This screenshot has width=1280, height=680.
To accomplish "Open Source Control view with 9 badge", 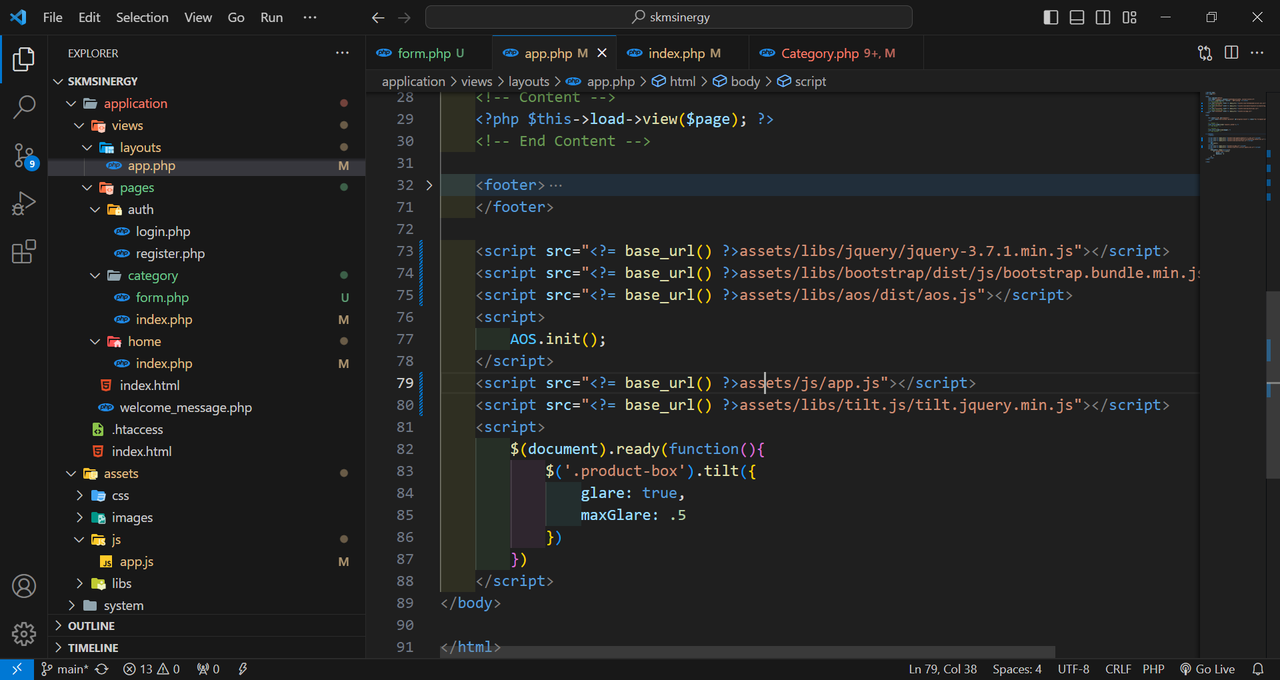I will 24,155.
